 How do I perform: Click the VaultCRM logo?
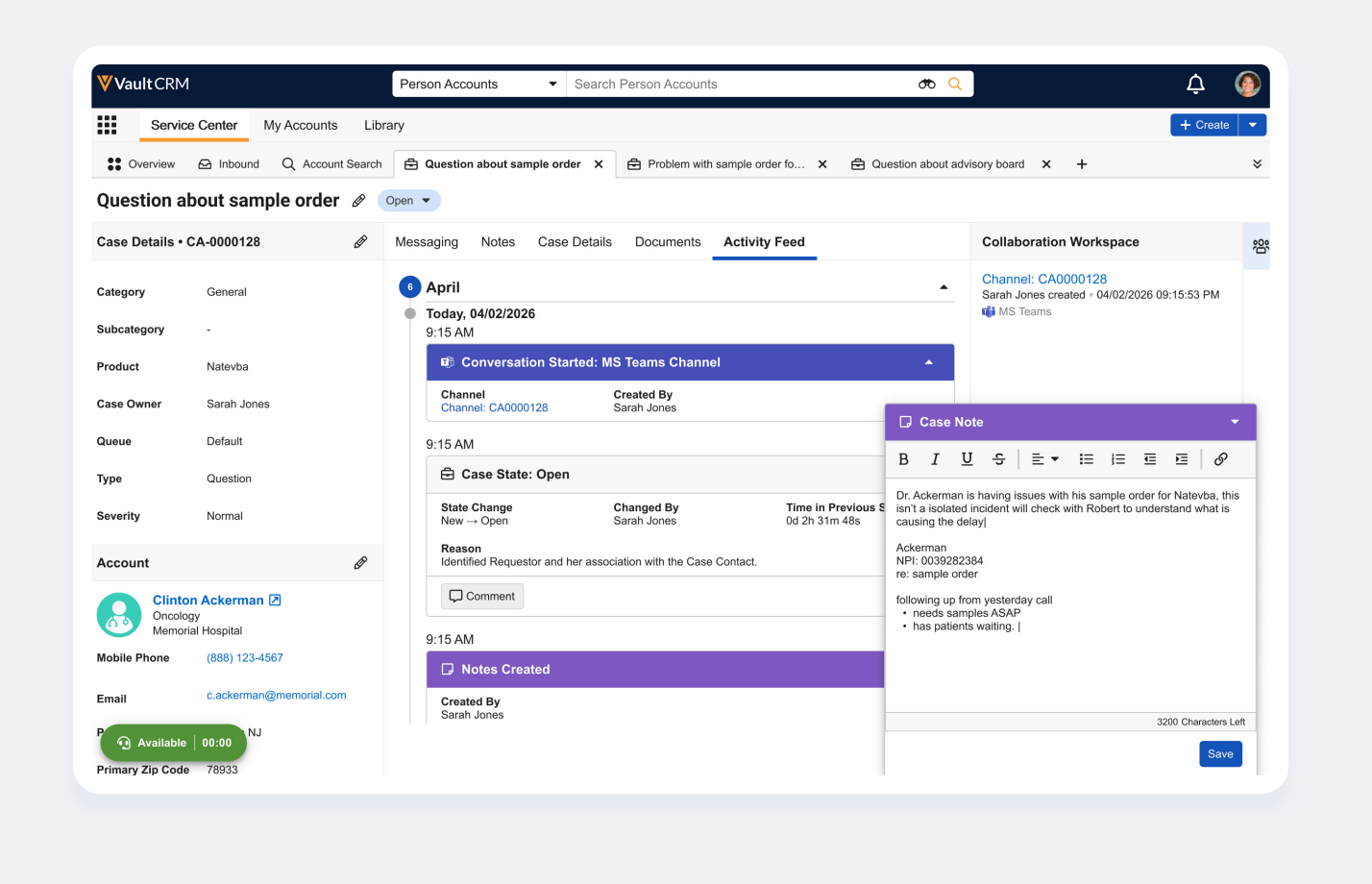[x=143, y=84]
